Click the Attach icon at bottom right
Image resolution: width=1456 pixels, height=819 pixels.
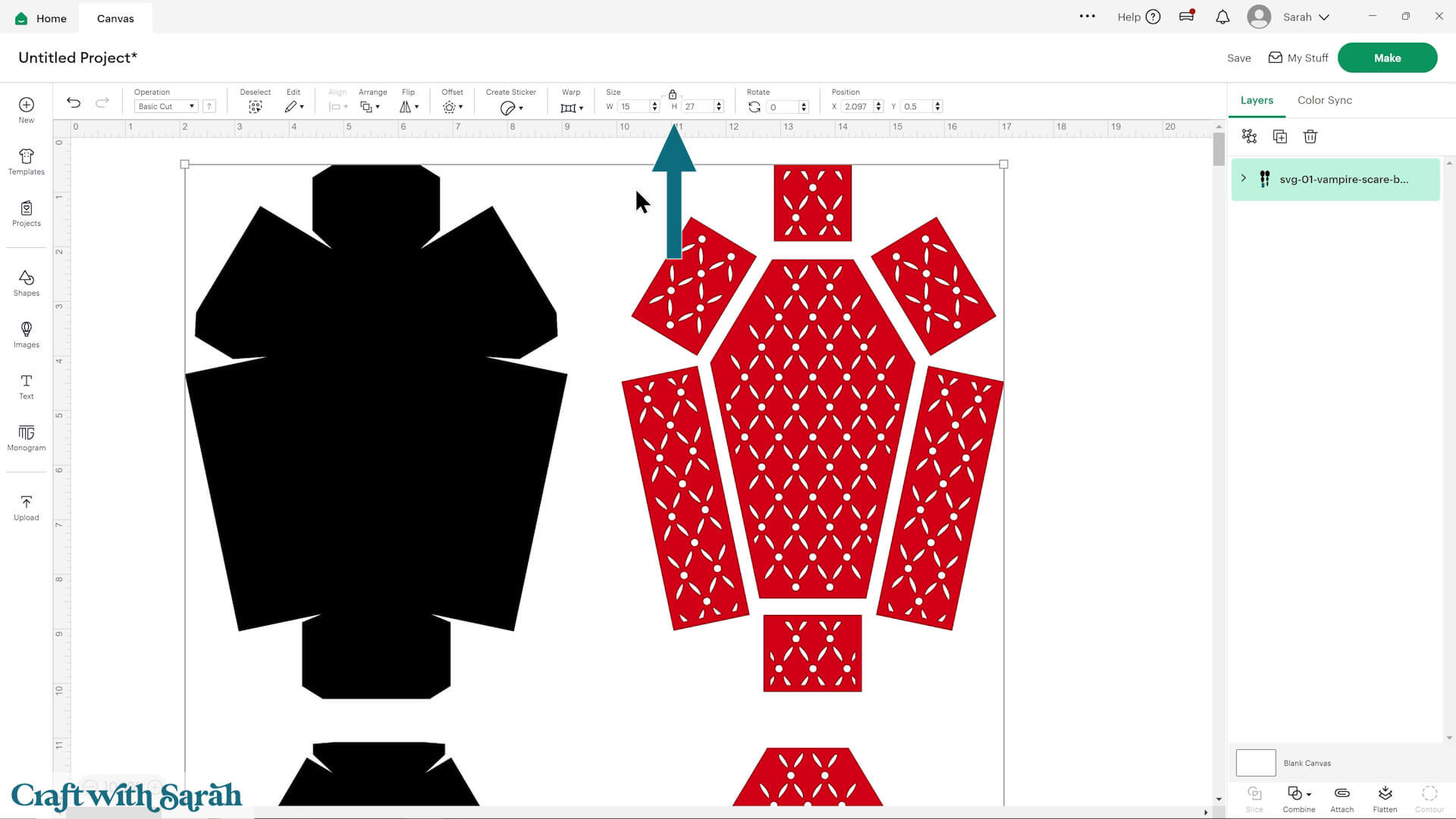pyautogui.click(x=1341, y=798)
